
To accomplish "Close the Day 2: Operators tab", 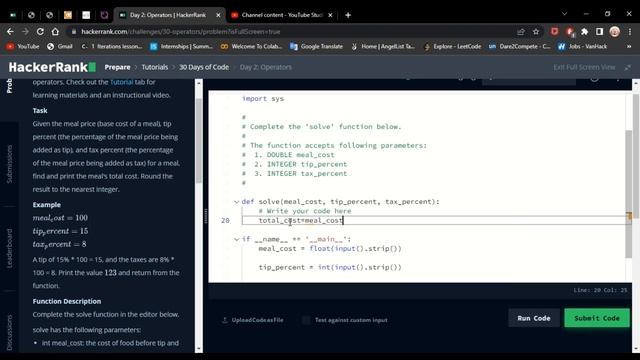I will click(218, 15).
